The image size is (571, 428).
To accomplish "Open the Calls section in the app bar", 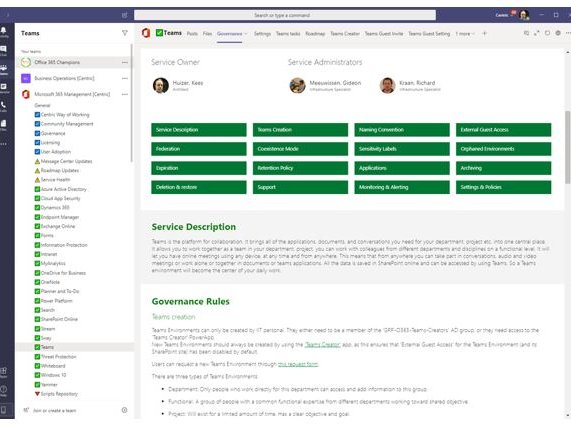I will click(4, 107).
